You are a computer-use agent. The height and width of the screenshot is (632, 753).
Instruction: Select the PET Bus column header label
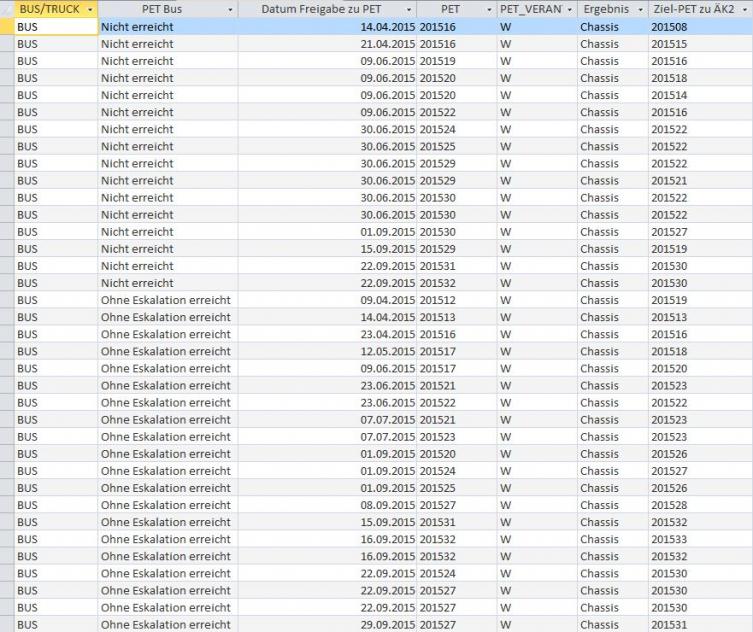pyautogui.click(x=162, y=9)
